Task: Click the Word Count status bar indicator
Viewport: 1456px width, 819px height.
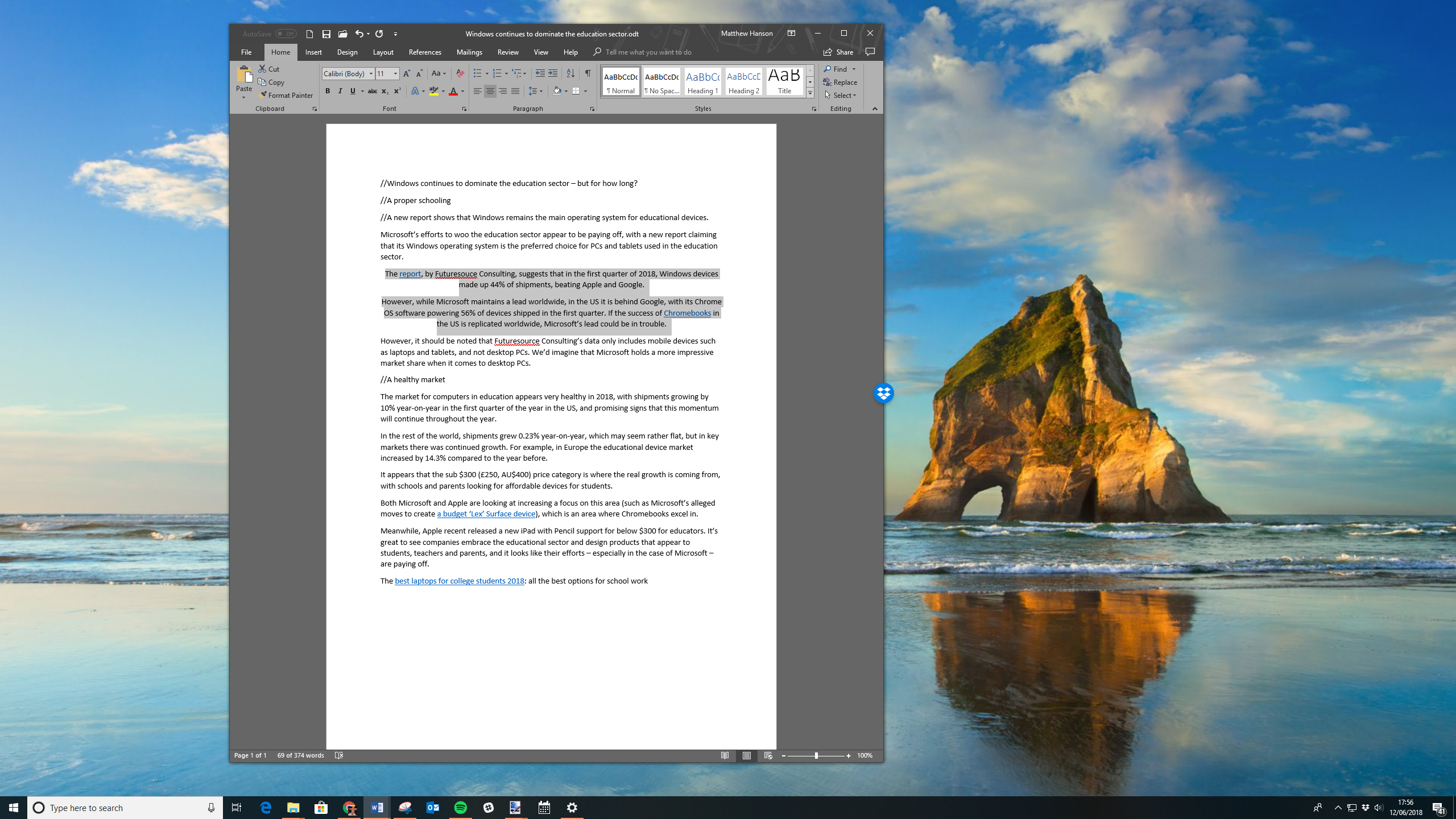Action: coord(300,755)
